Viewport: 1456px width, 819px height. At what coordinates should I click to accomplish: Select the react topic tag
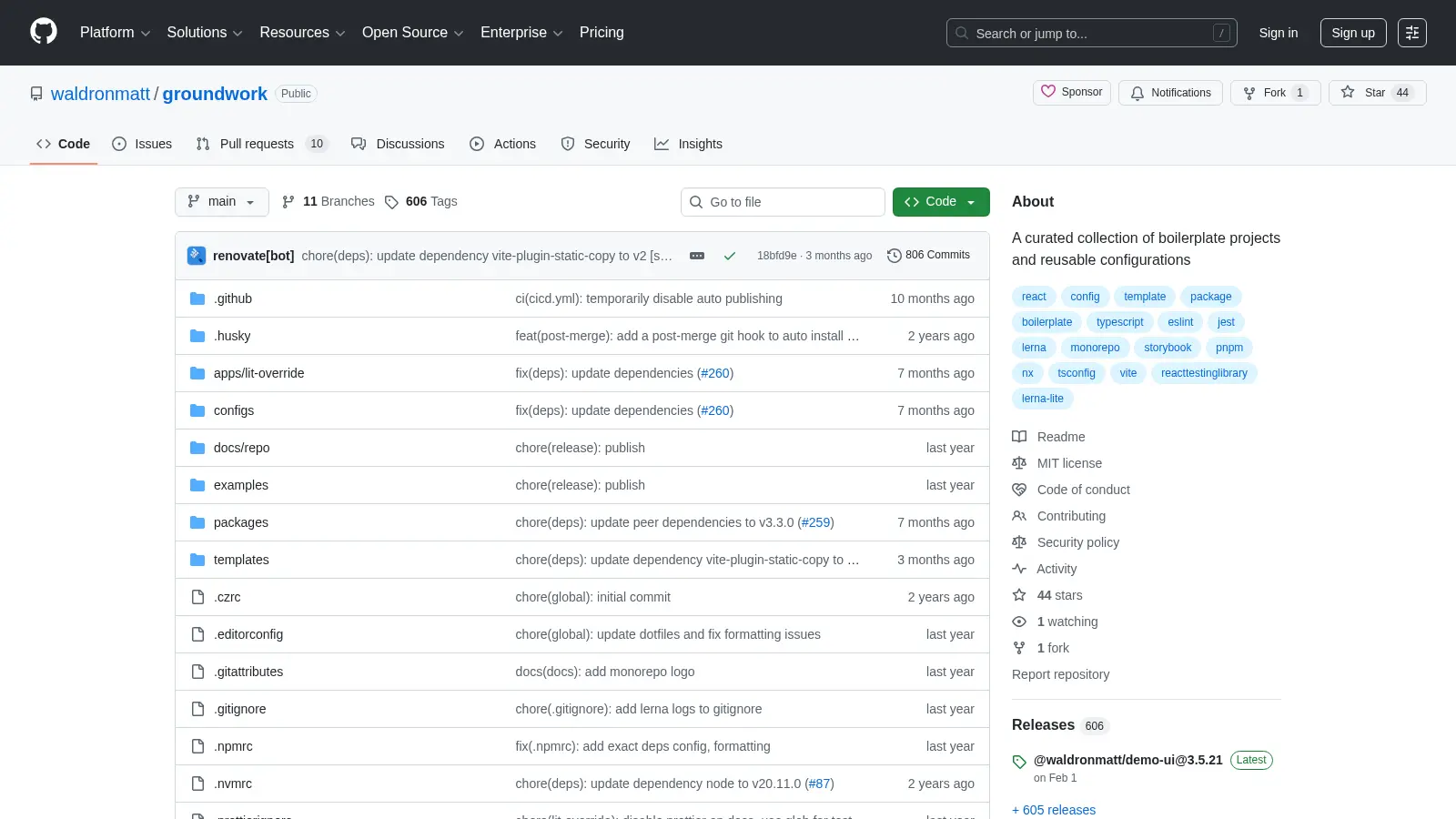point(1034,297)
